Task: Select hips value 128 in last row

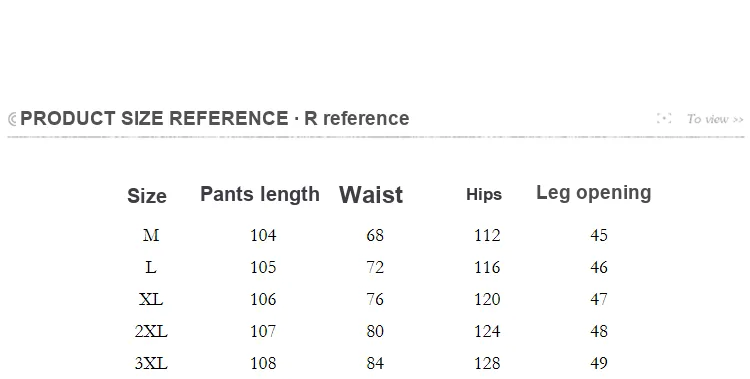Action: pos(487,363)
